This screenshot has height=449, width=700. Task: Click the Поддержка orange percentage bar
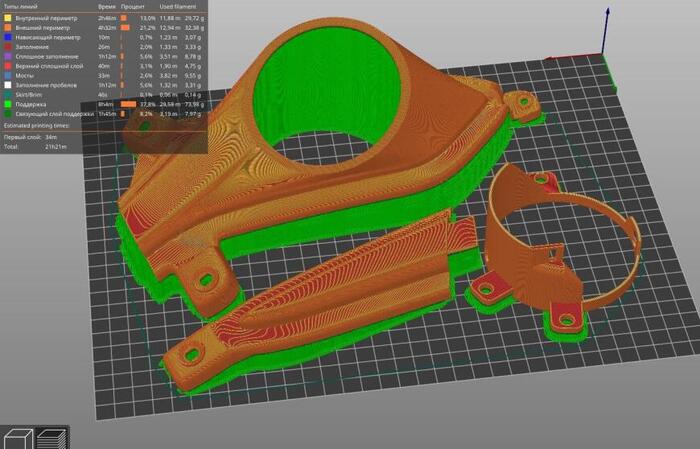coord(128,104)
